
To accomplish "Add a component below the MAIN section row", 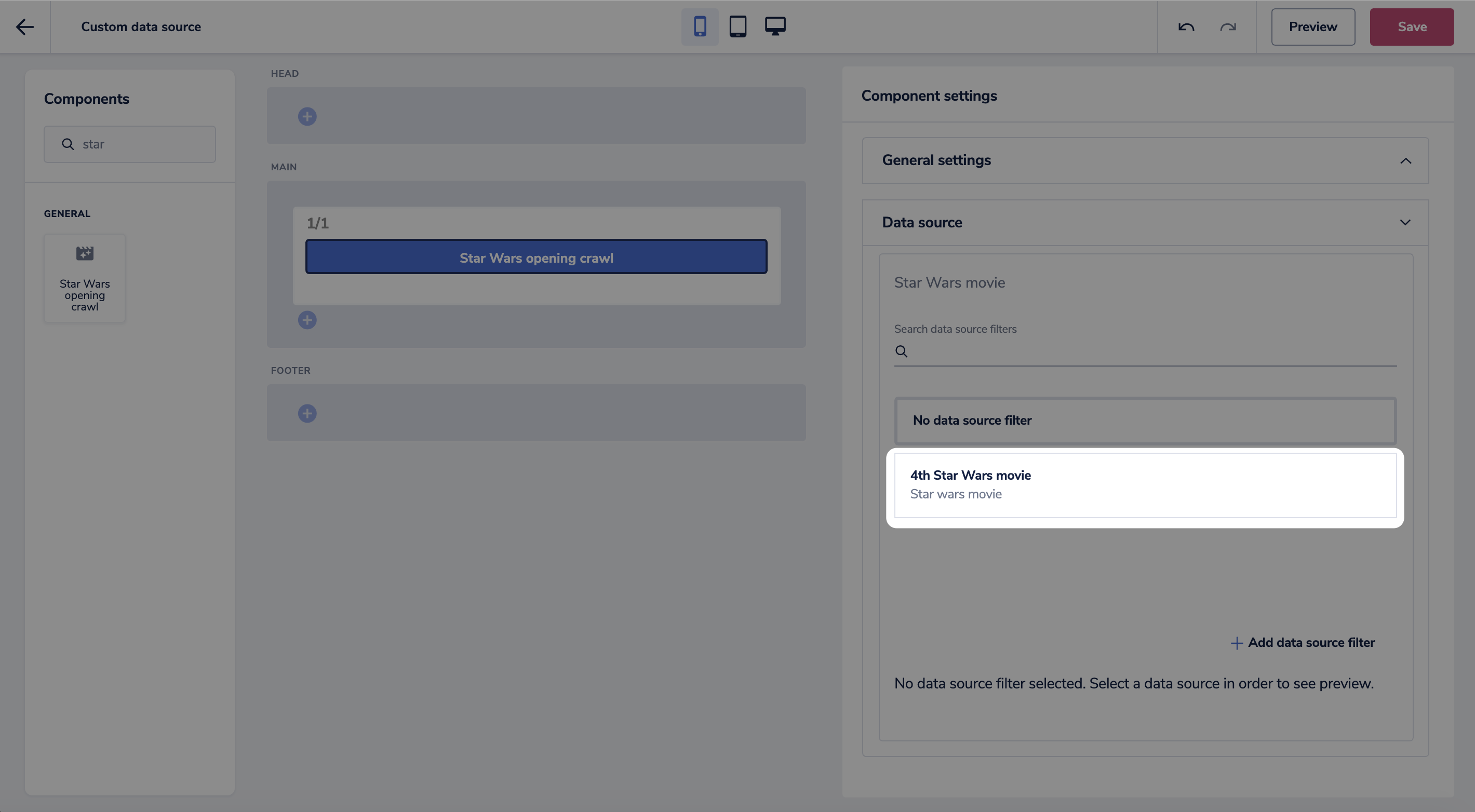I will tap(307, 320).
